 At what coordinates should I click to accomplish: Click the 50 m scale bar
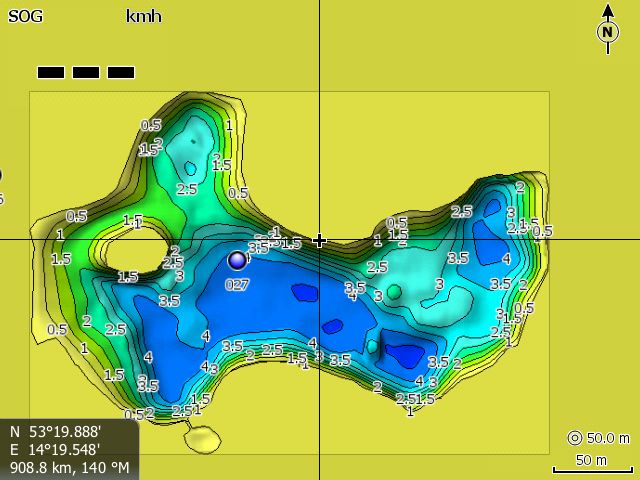click(x=592, y=467)
